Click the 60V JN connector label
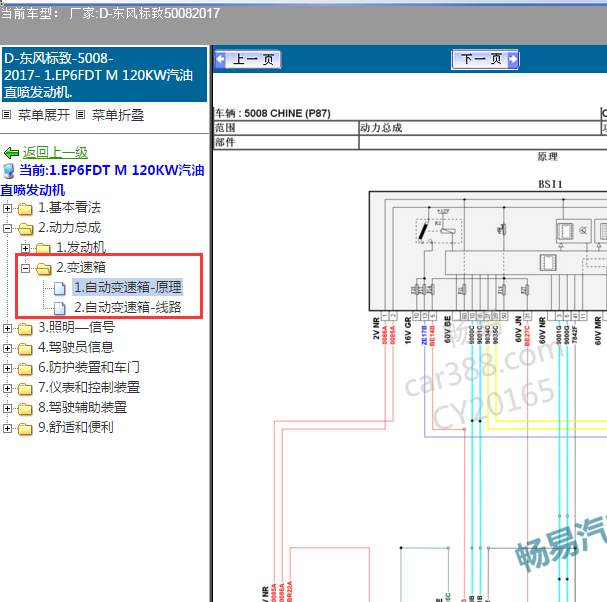Image resolution: width=607 pixels, height=602 pixels. [518, 329]
